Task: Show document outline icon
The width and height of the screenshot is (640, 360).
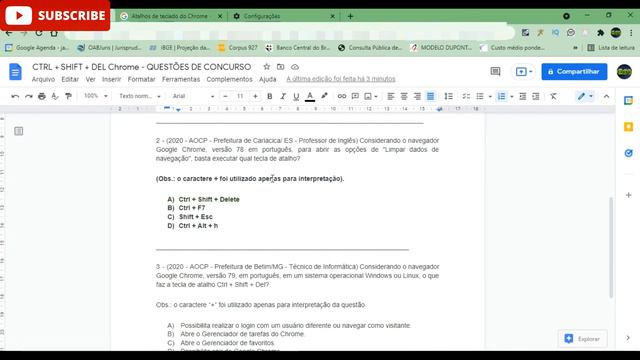Action: click(x=18, y=131)
